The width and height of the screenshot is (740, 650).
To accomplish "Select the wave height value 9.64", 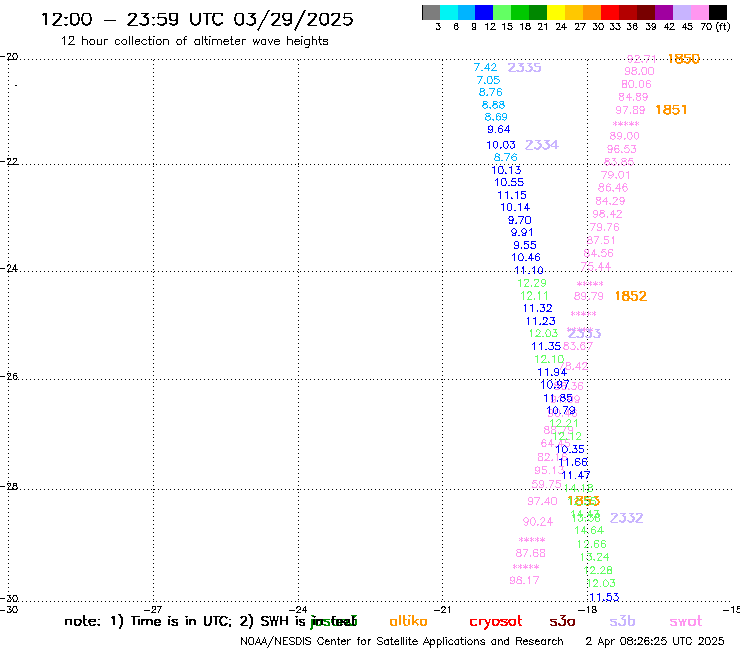I will pos(499,129).
